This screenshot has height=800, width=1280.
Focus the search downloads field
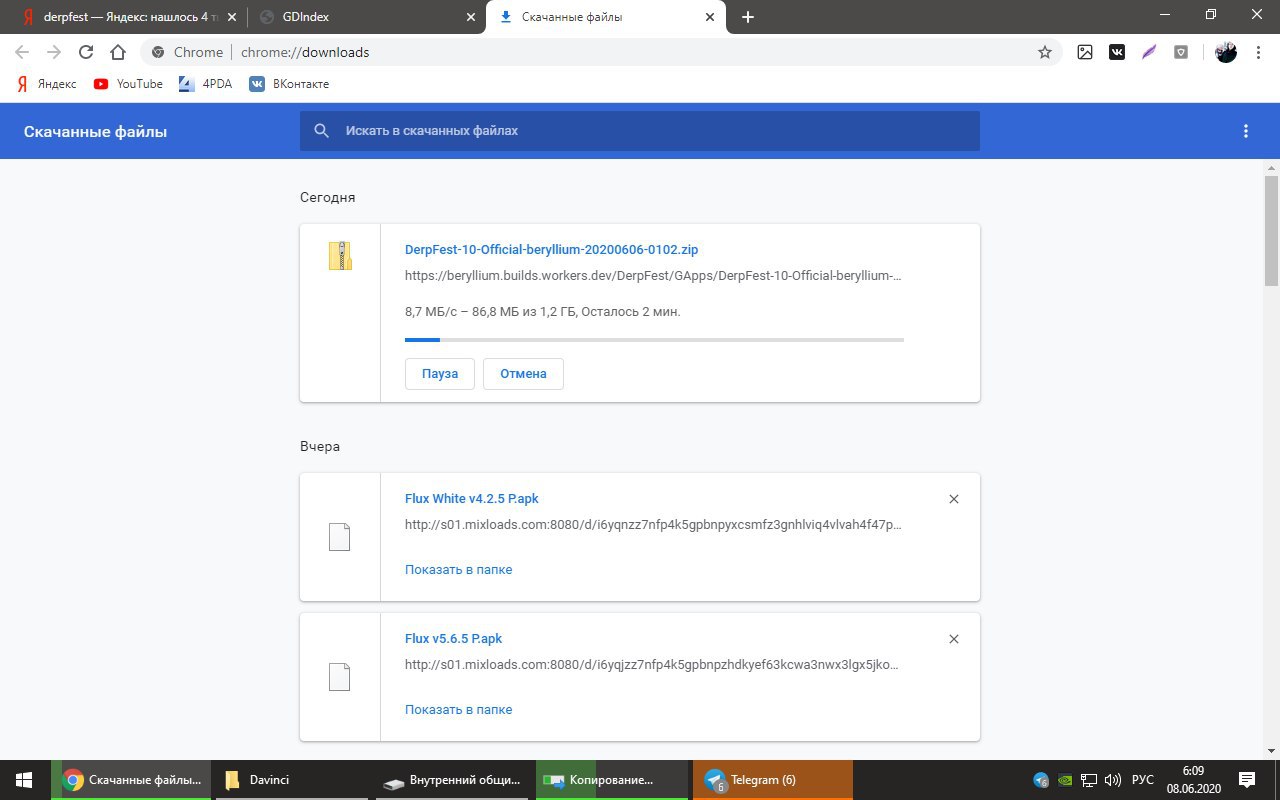coord(640,131)
